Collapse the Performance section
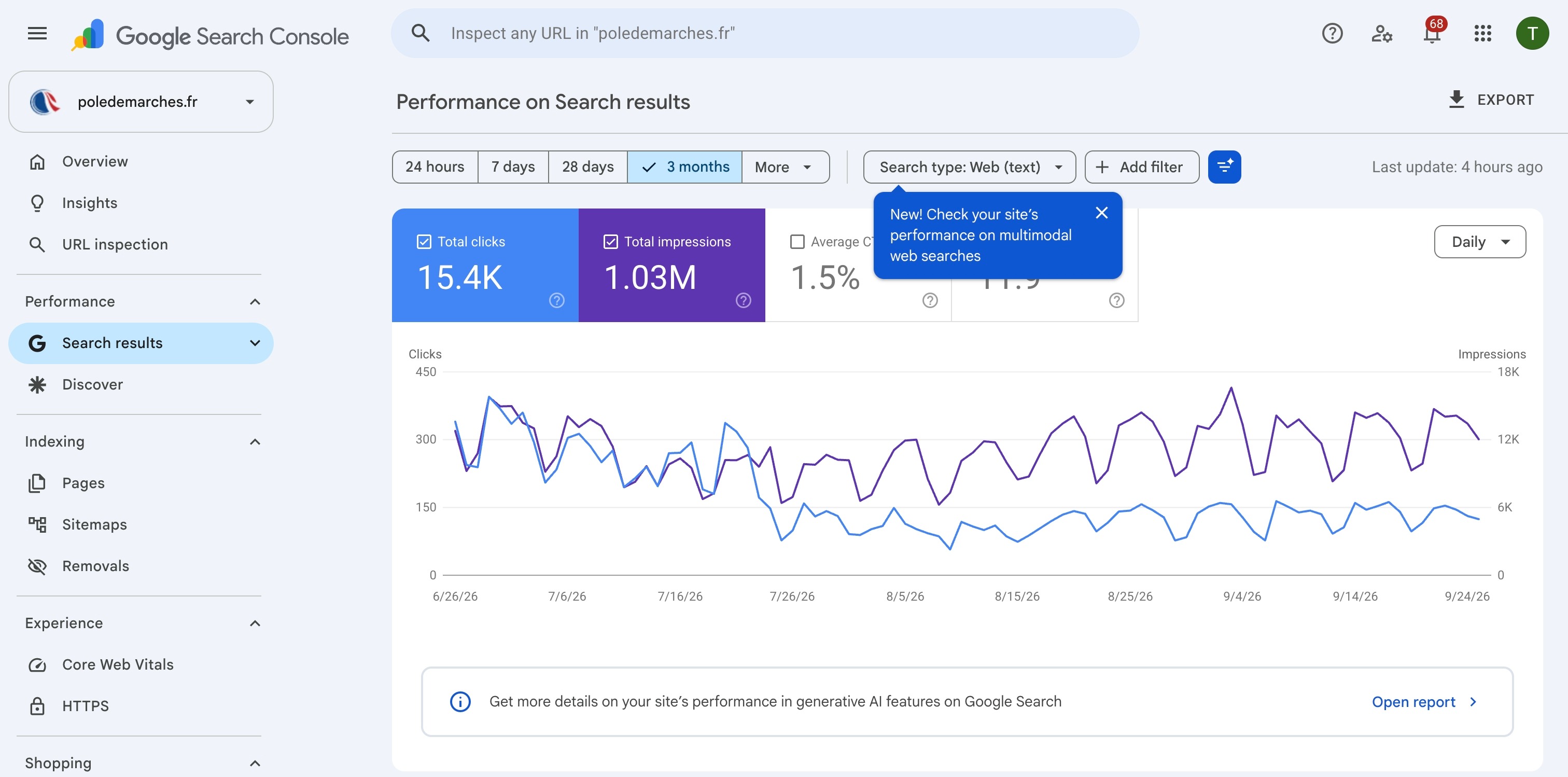 255,301
